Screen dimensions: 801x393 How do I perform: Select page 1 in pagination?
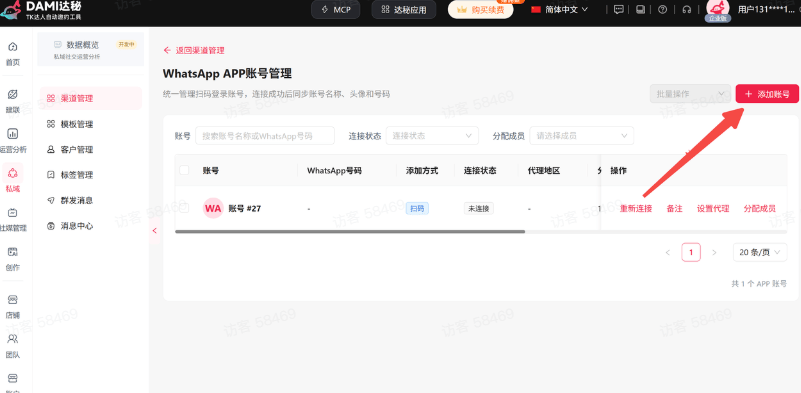(691, 252)
